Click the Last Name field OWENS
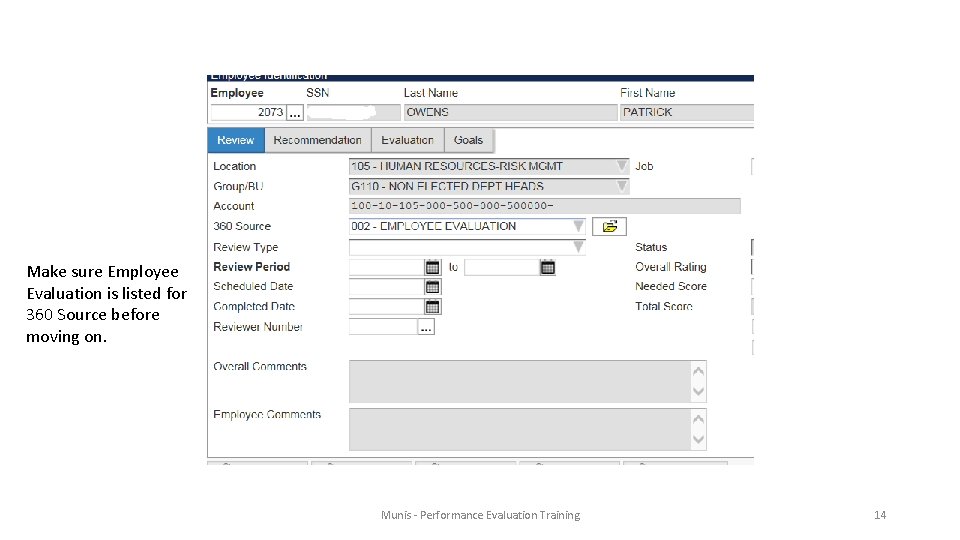 [x=510, y=113]
